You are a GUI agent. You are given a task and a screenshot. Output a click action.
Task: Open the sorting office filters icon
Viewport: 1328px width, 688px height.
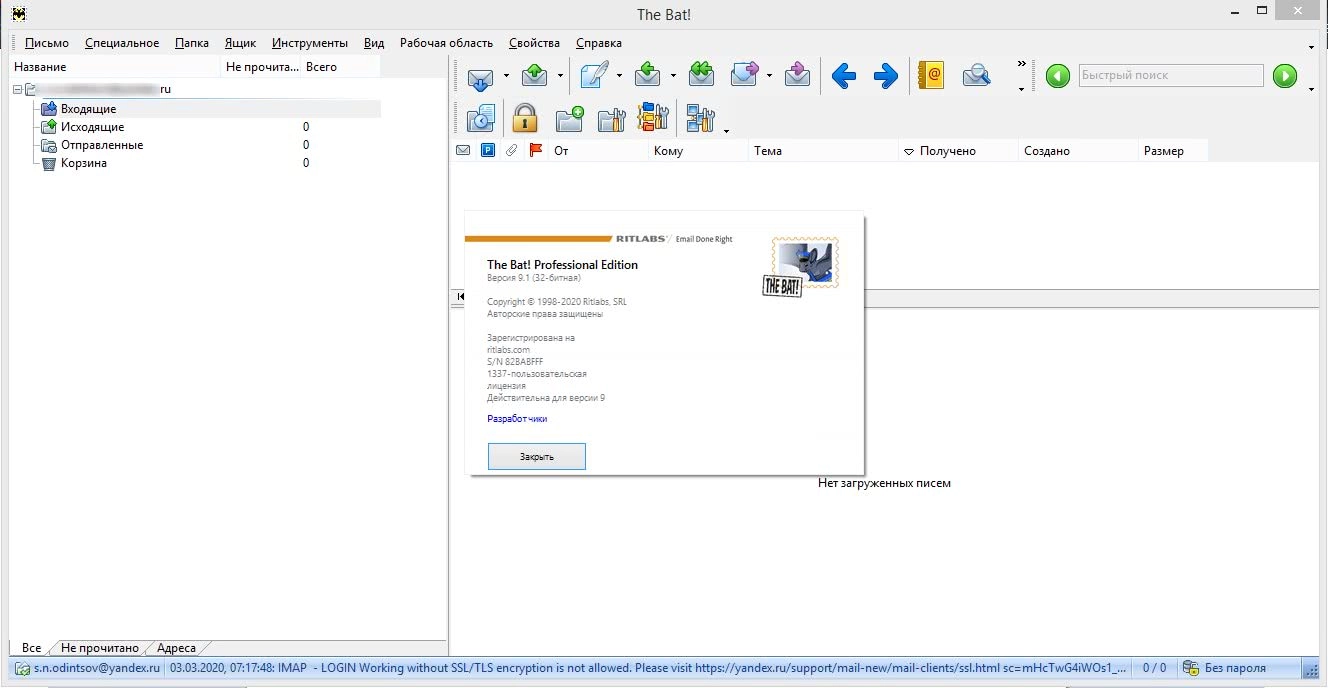[653, 118]
